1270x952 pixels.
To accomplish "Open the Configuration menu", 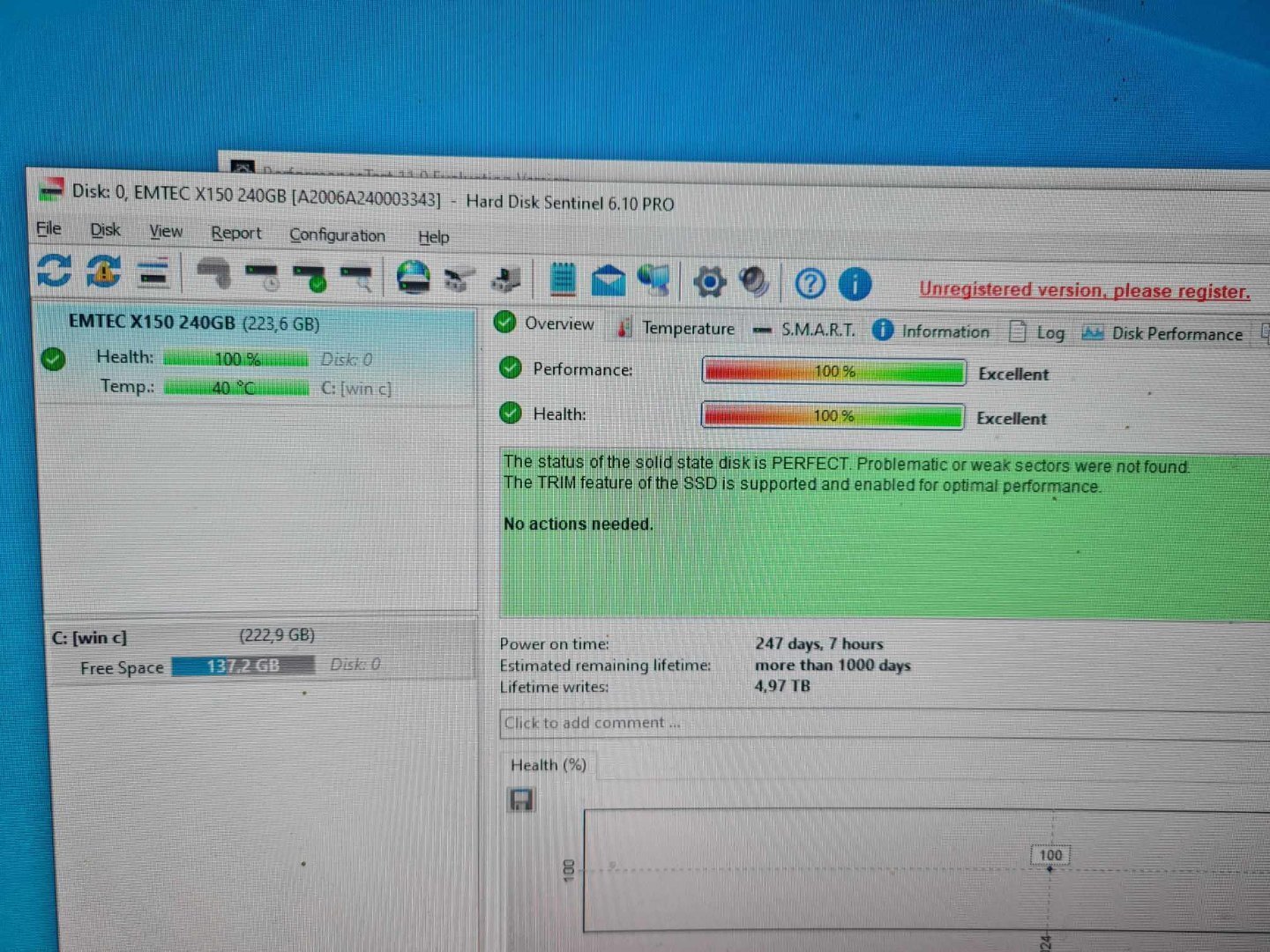I will click(337, 234).
